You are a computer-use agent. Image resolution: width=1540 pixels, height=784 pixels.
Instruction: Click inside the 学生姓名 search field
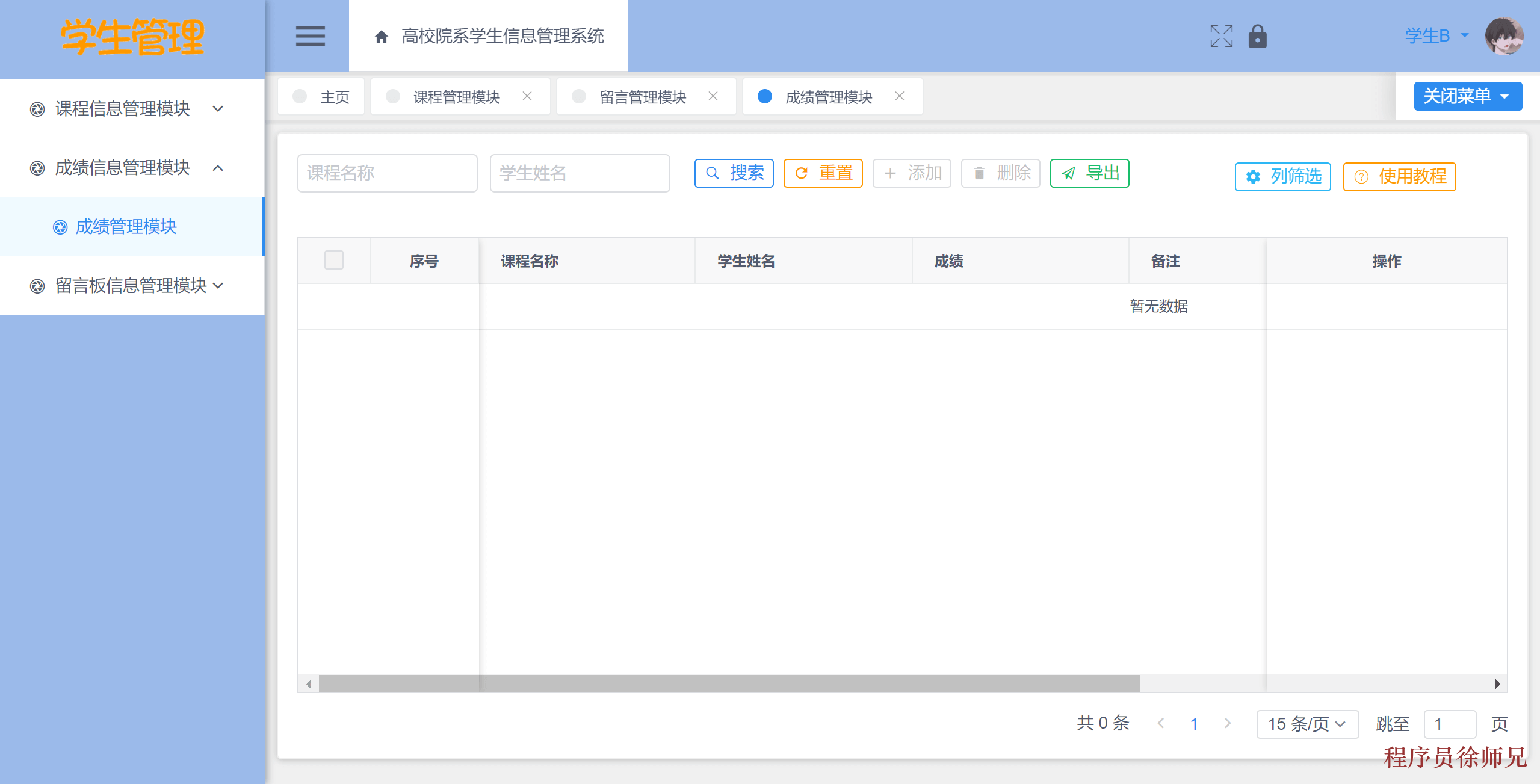point(580,173)
